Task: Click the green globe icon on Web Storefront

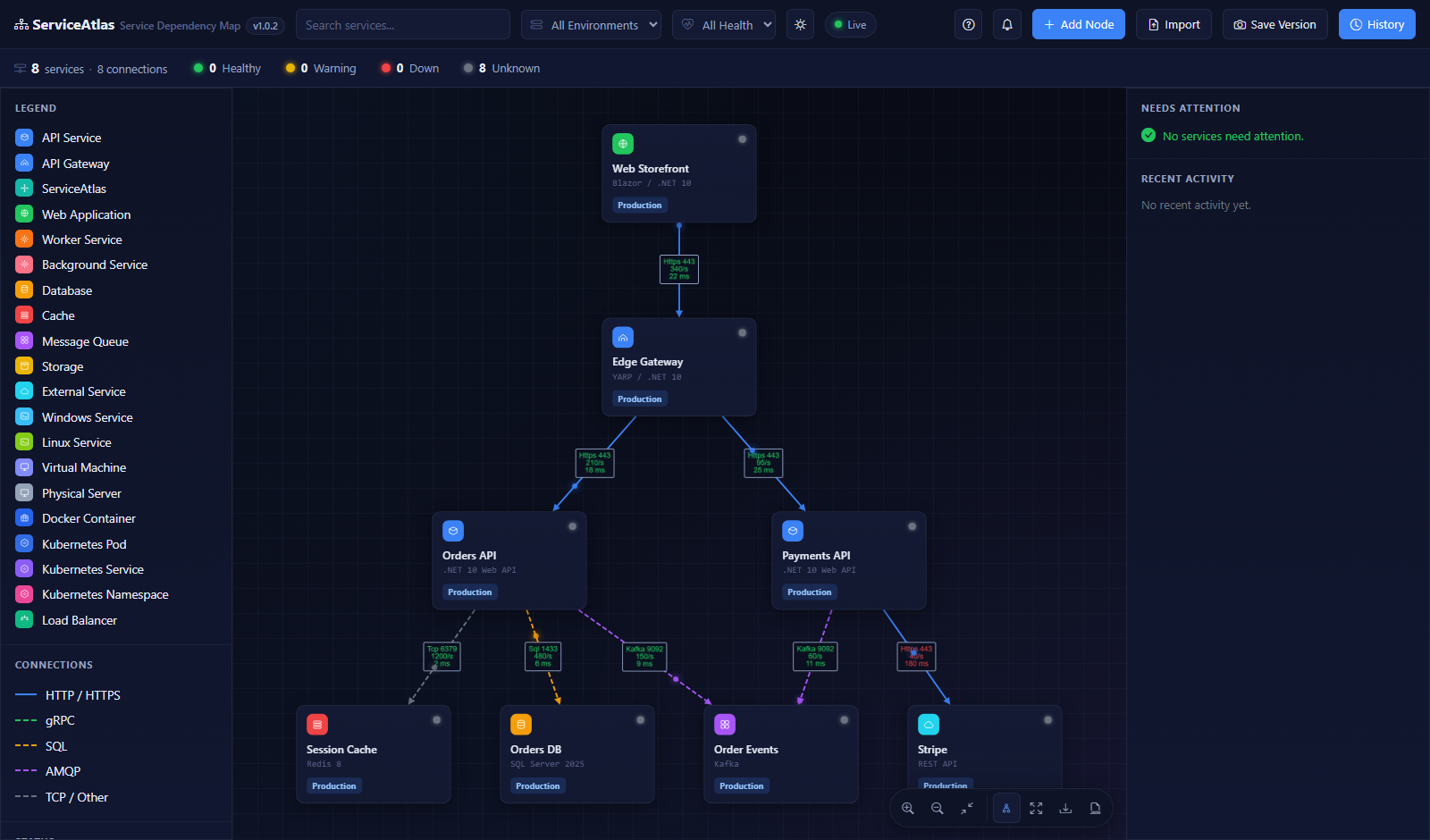Action: coord(623,144)
